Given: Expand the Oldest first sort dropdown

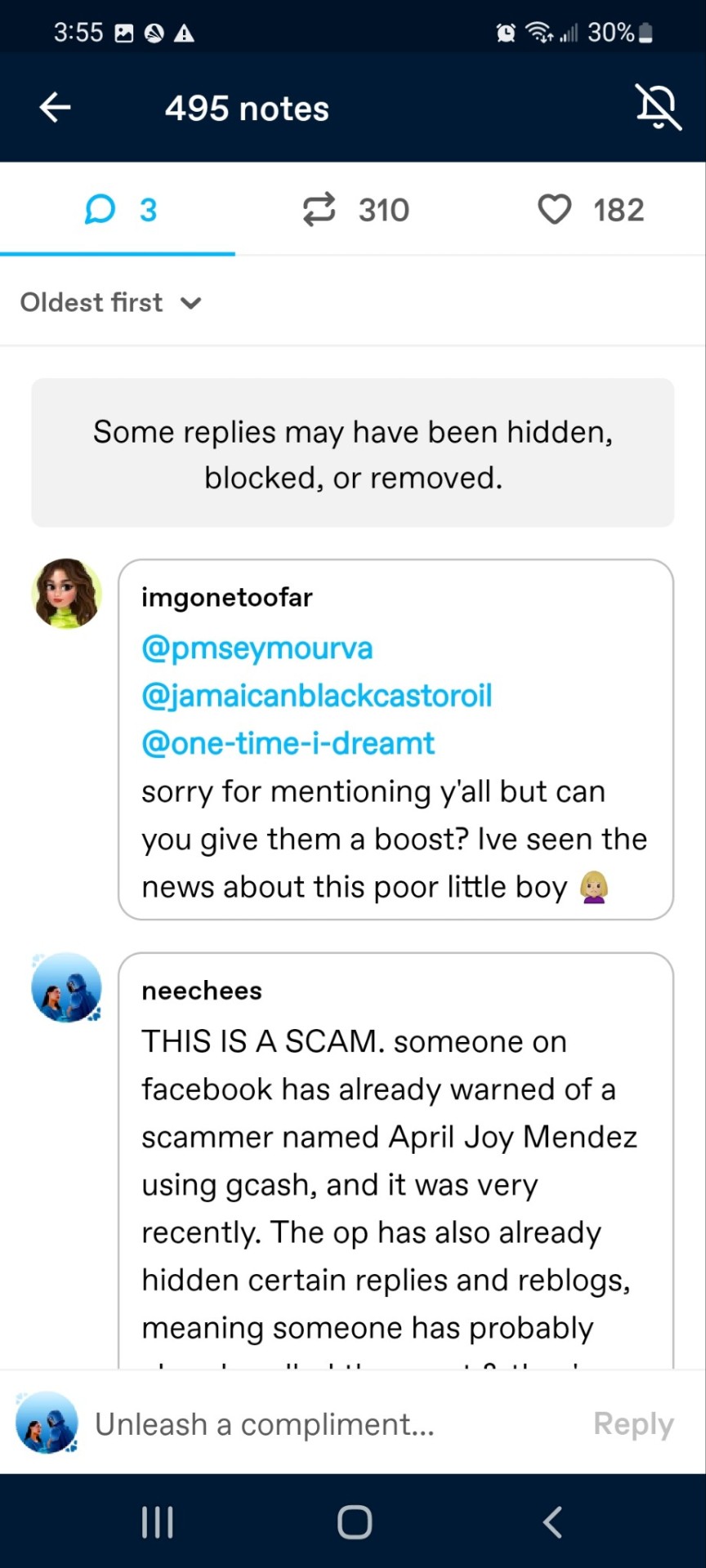Looking at the screenshot, I should point(111,303).
